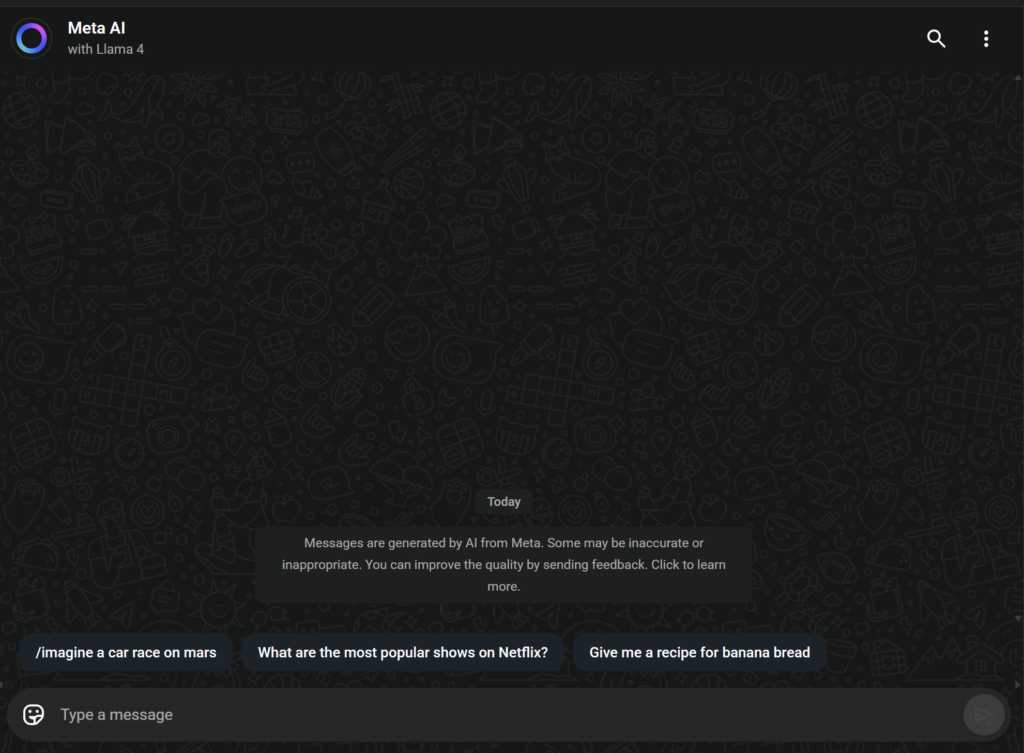Select the most popular Netflix shows suggestion
The width and height of the screenshot is (1024, 753).
tap(402, 653)
